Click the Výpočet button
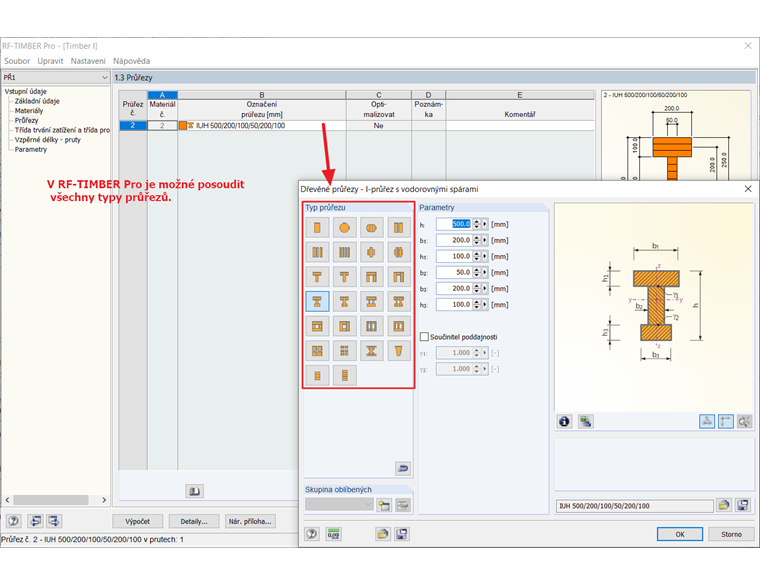 (138, 522)
